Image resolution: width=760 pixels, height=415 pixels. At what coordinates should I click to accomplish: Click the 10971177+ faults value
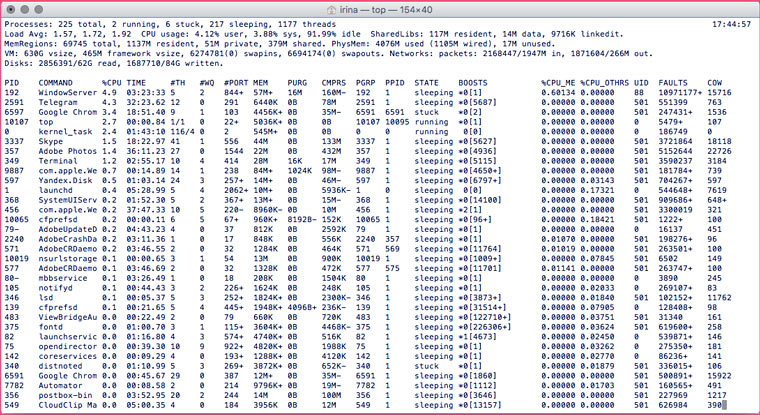click(x=680, y=93)
